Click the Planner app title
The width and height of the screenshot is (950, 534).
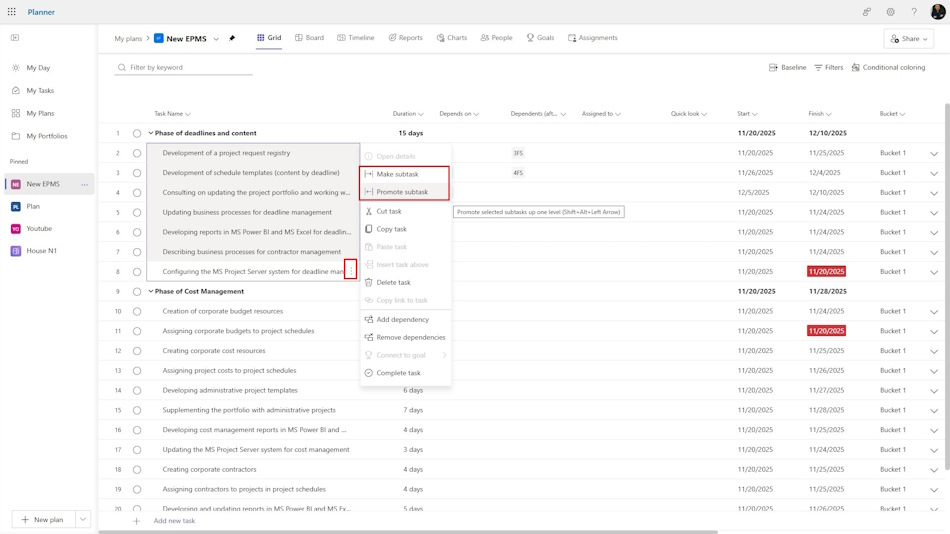[x=41, y=12]
